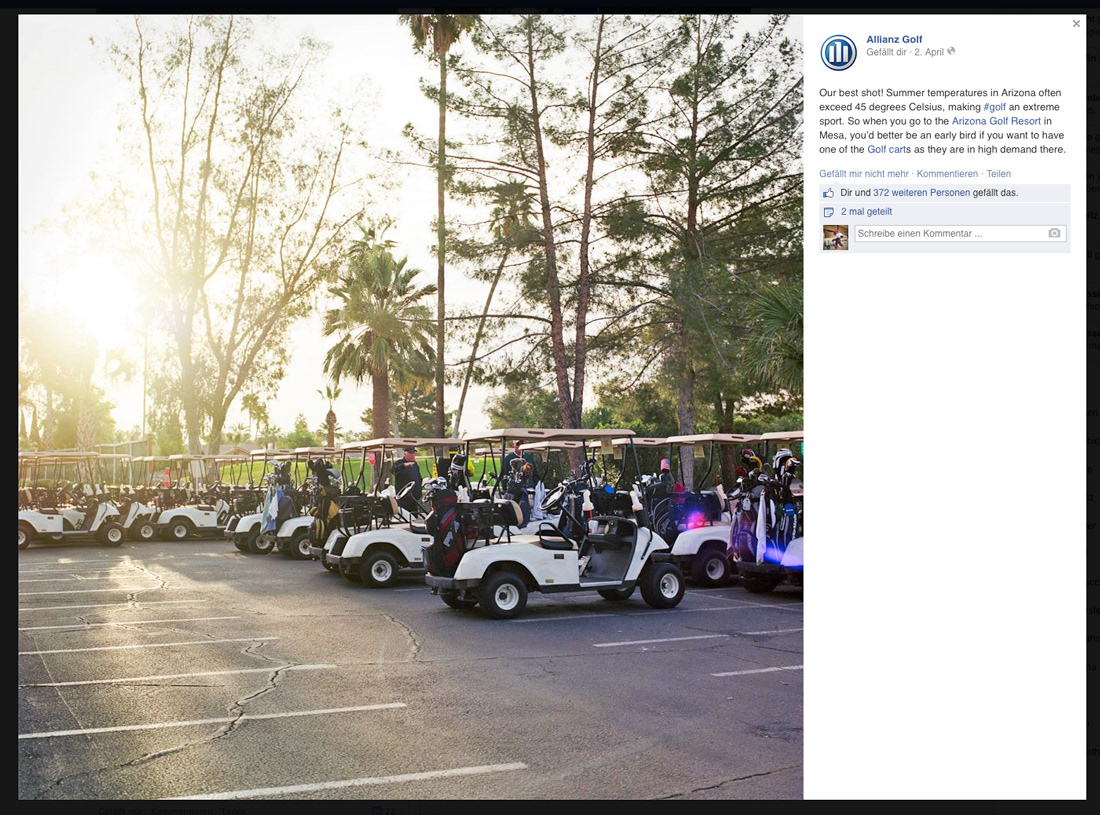Click the 2. April post date
This screenshot has width=1100, height=815.
click(x=929, y=52)
